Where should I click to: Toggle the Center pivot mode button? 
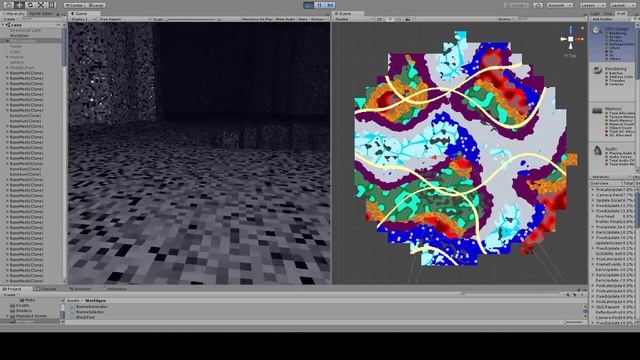click(74, 5)
